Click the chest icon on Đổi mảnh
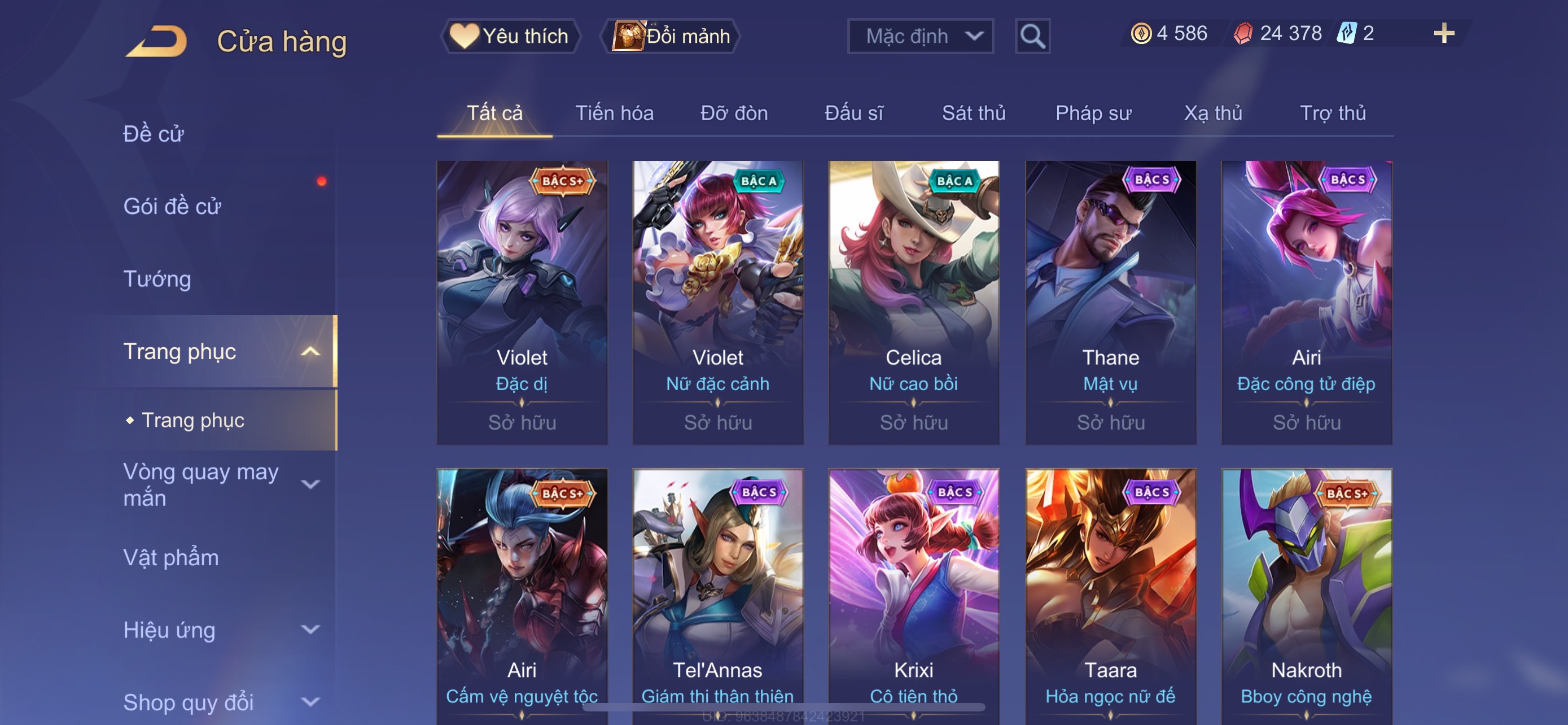The width and height of the screenshot is (1568, 725). [x=628, y=36]
